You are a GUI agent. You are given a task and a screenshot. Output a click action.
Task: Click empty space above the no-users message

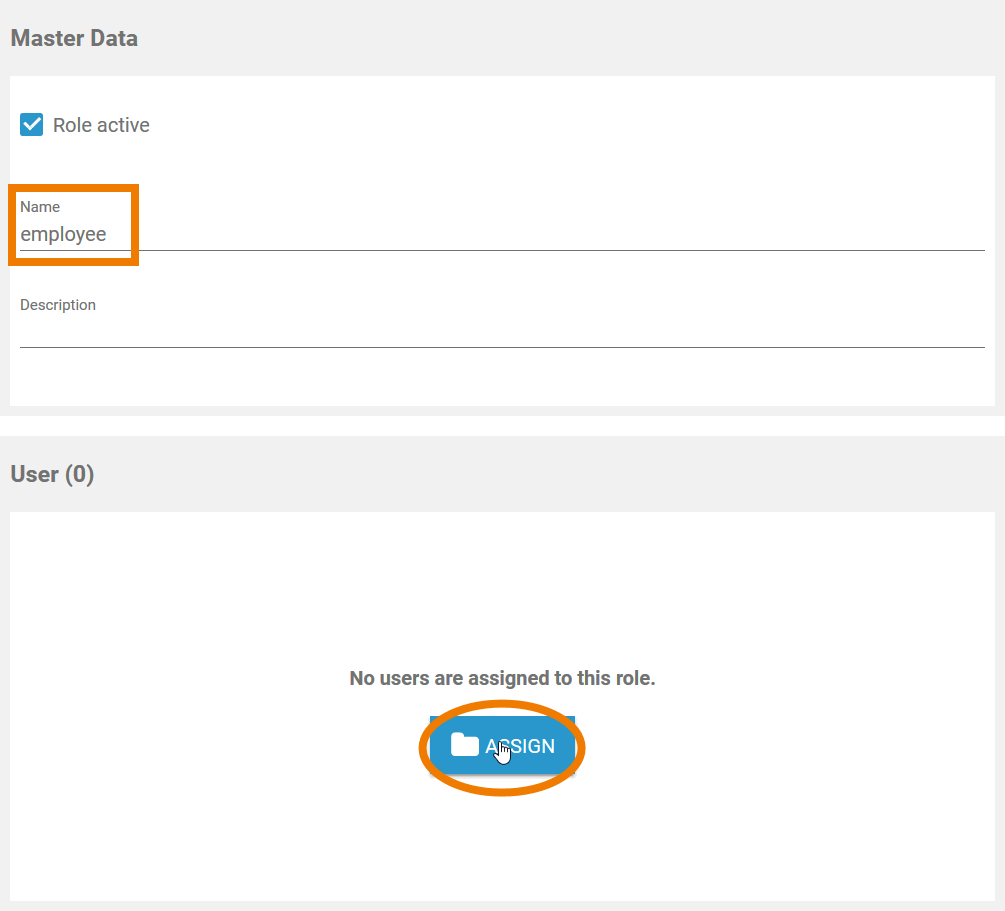[x=502, y=590]
